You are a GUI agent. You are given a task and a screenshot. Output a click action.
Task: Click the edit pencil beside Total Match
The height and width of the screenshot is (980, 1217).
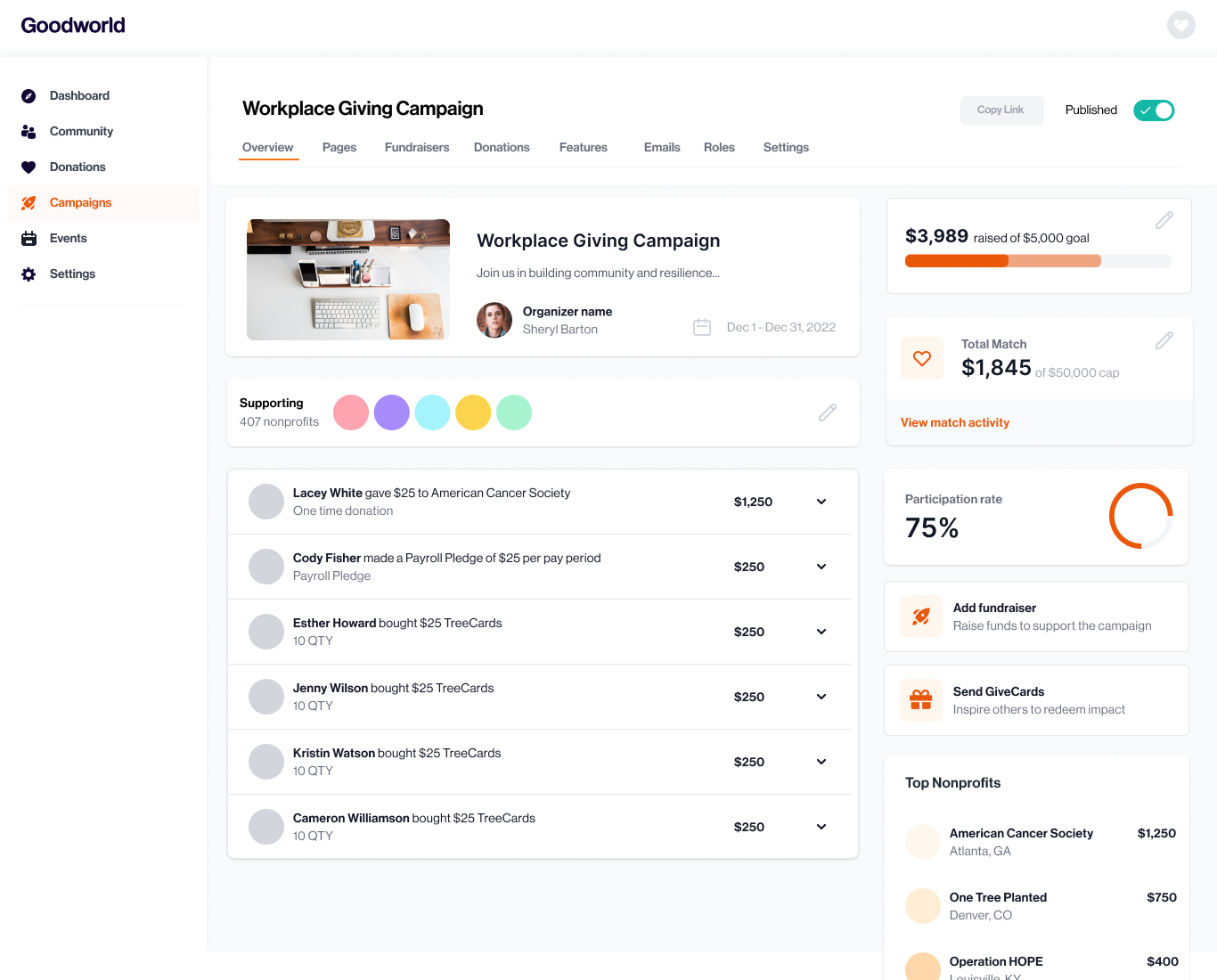tap(1164, 340)
